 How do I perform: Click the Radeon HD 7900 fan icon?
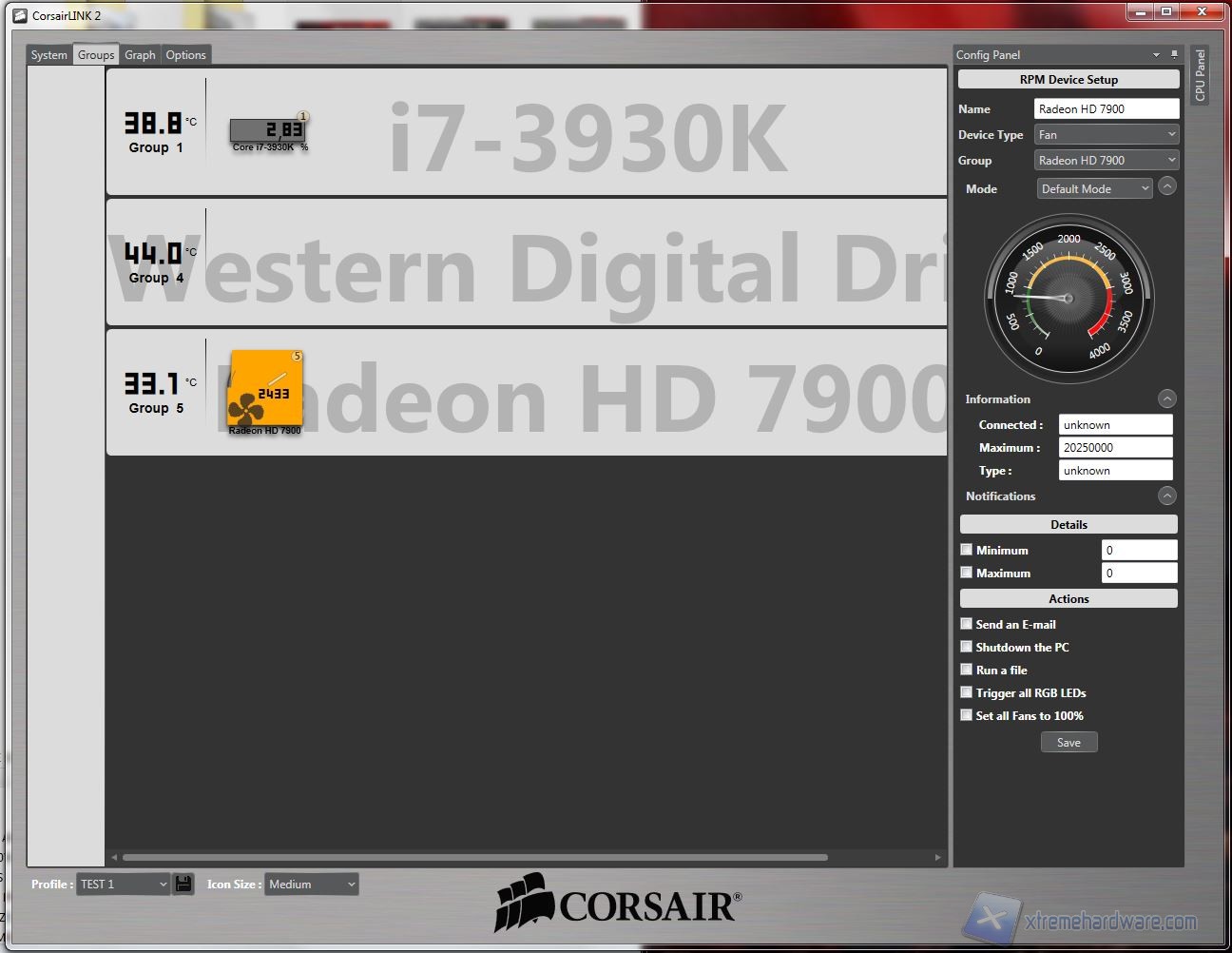click(264, 390)
